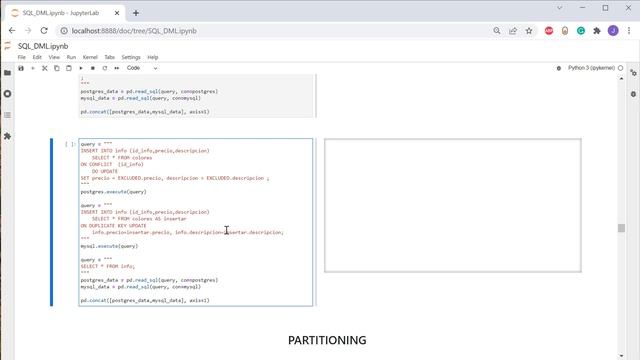Image resolution: width=640 pixels, height=360 pixels.
Task: Click the line mysql.execute(query) in the active cell
Action: 109,246
